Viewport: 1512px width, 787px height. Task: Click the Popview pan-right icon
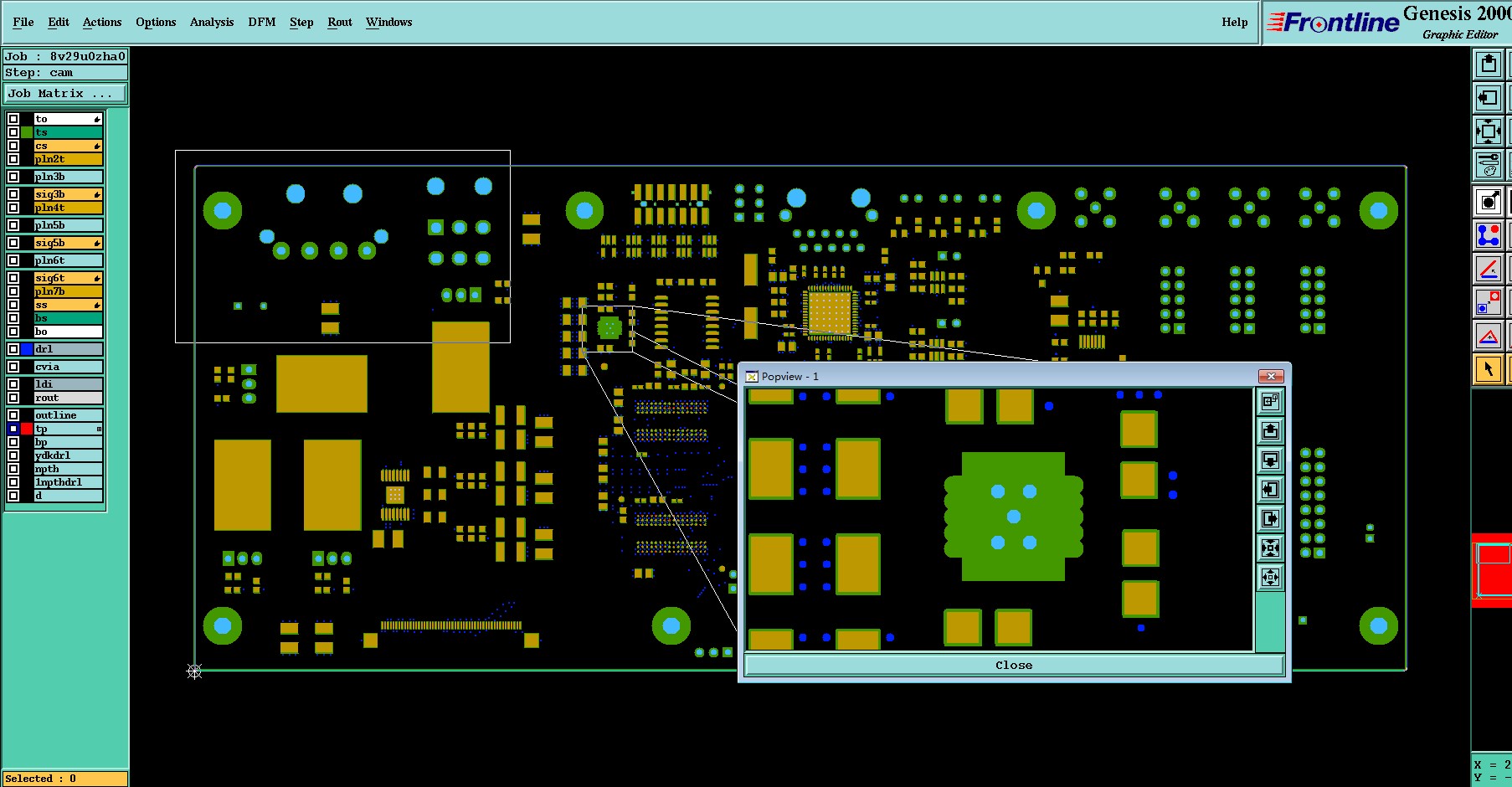1270,519
